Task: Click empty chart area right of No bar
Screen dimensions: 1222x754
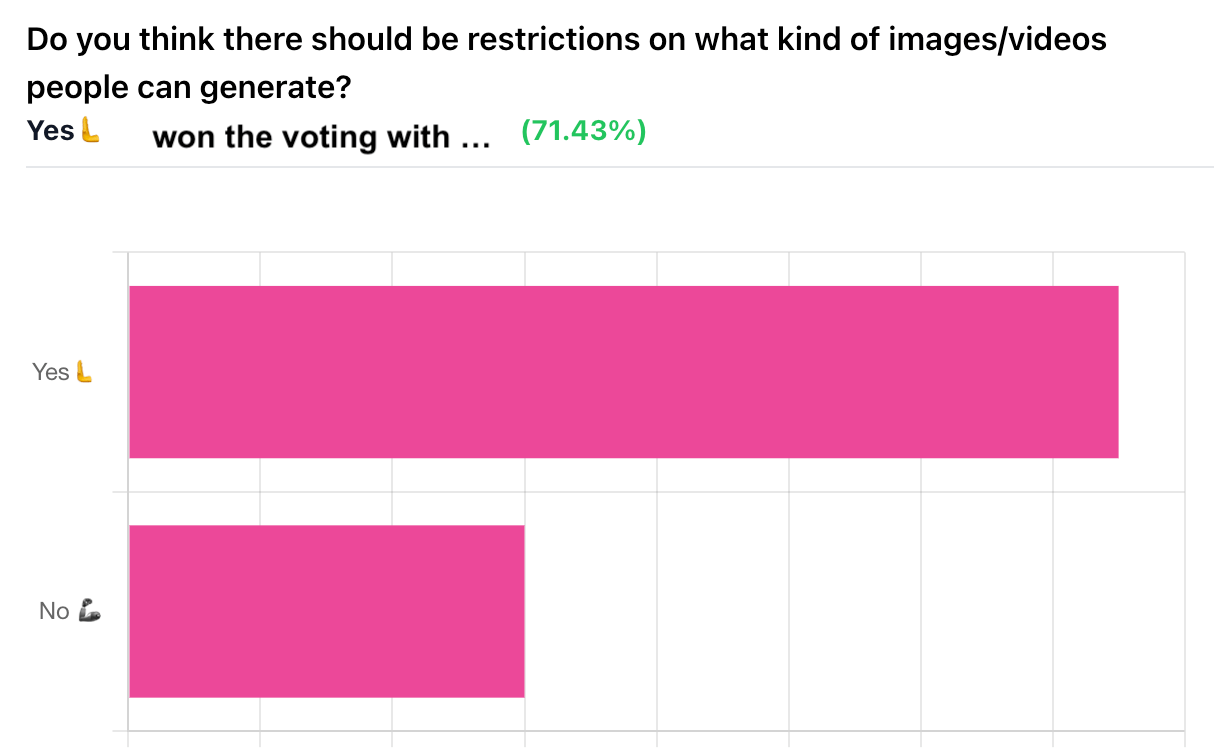Action: [x=855, y=611]
